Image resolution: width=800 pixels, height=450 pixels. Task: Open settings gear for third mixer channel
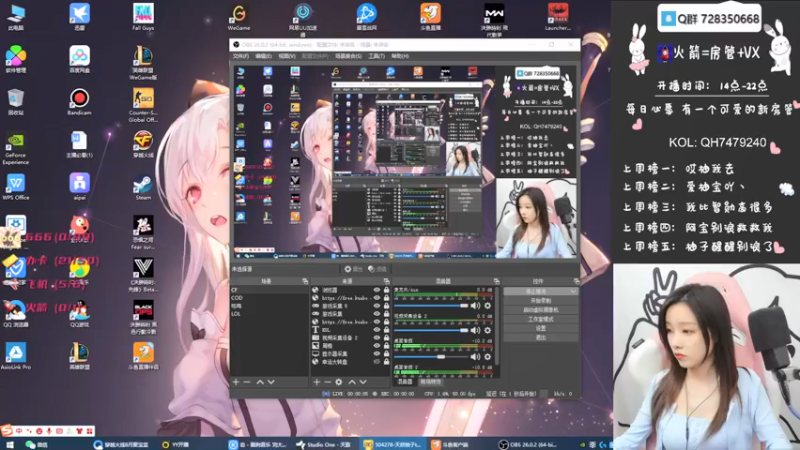click(x=487, y=357)
